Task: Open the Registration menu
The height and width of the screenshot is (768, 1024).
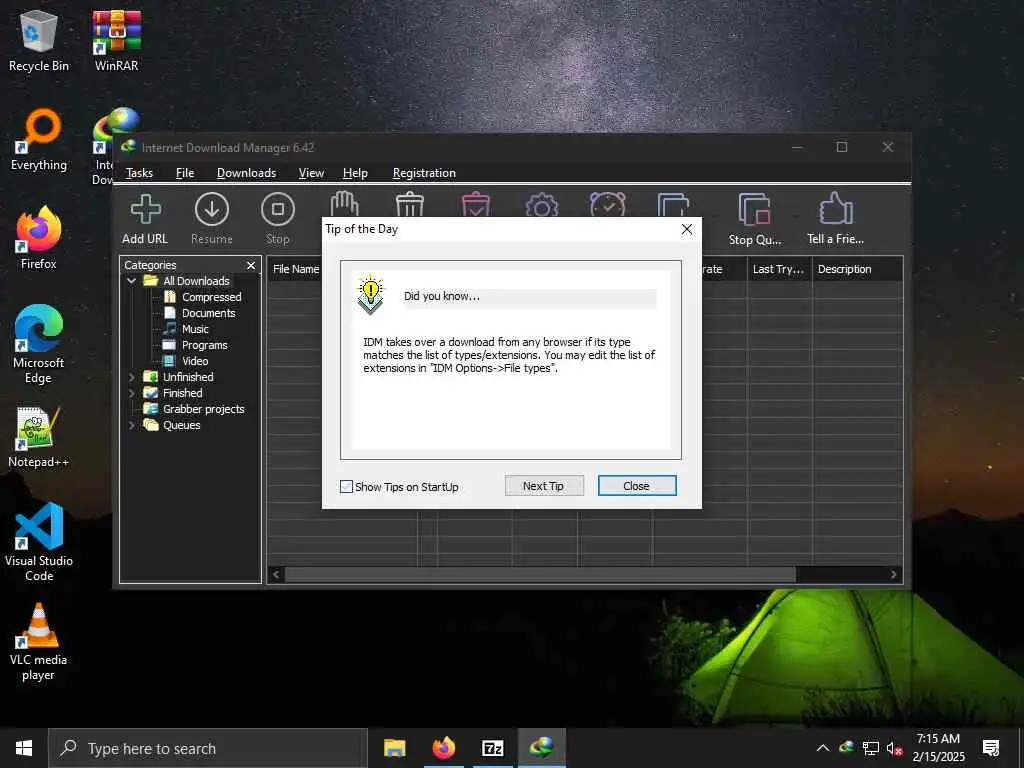Action: (x=424, y=173)
